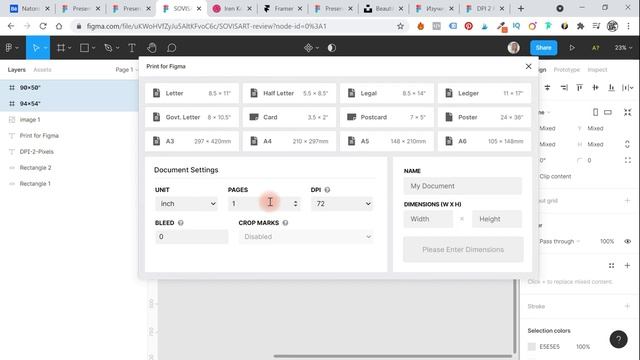Switch to the Layers tab
Viewport: 640px width, 360px height.
17,70
